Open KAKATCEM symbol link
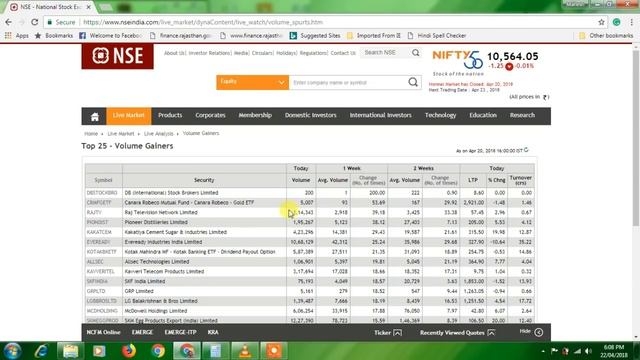 [99, 232]
